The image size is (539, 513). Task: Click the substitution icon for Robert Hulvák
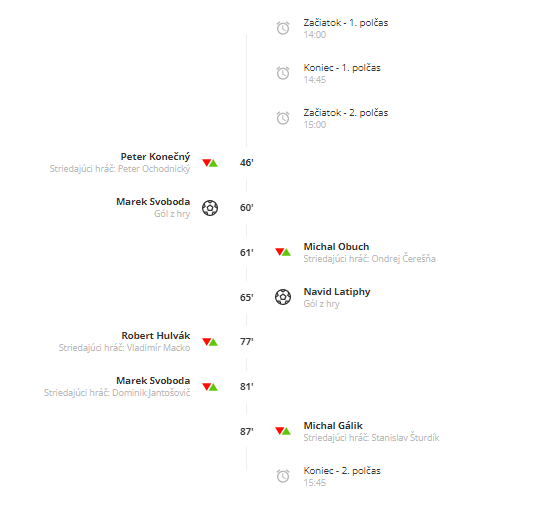tap(210, 342)
